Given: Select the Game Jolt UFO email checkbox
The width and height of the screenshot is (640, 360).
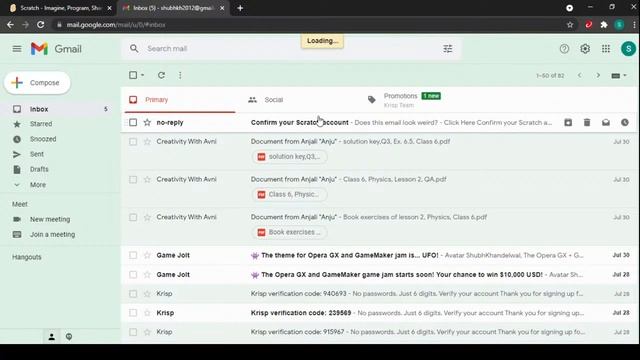Looking at the screenshot, I should pyautogui.click(x=133, y=256).
